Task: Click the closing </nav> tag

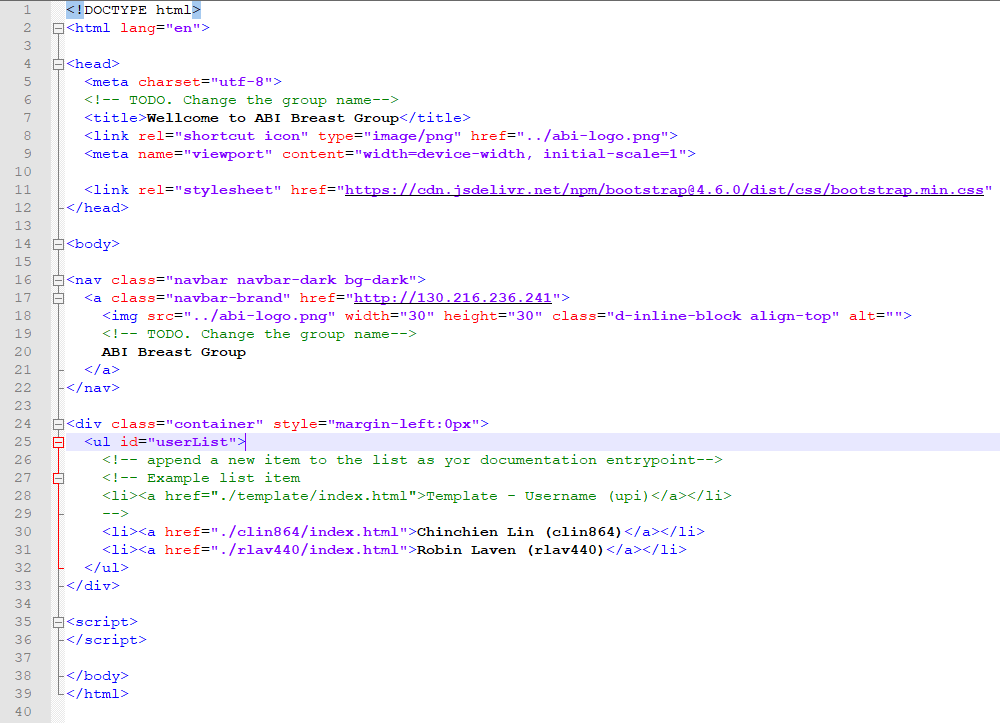Action: tap(93, 388)
